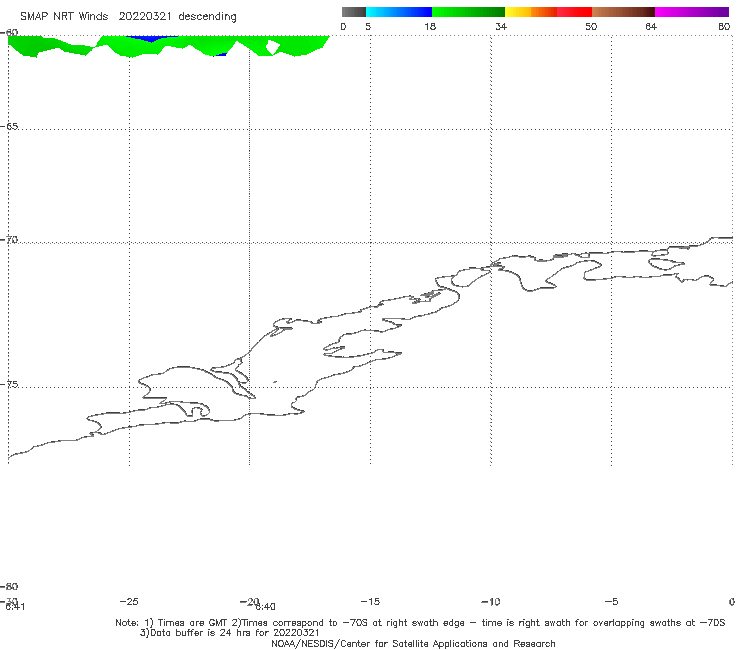The image size is (740, 650).
Task: Click the green segment of the wind color scale
Action: click(x=468, y=12)
